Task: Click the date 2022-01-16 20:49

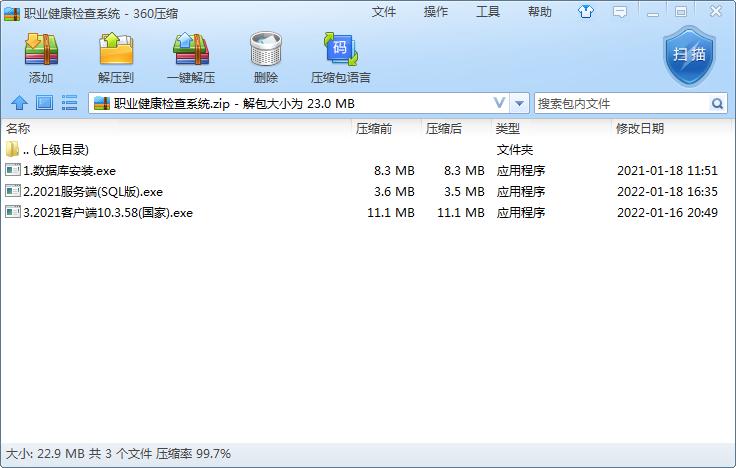Action: (x=667, y=213)
